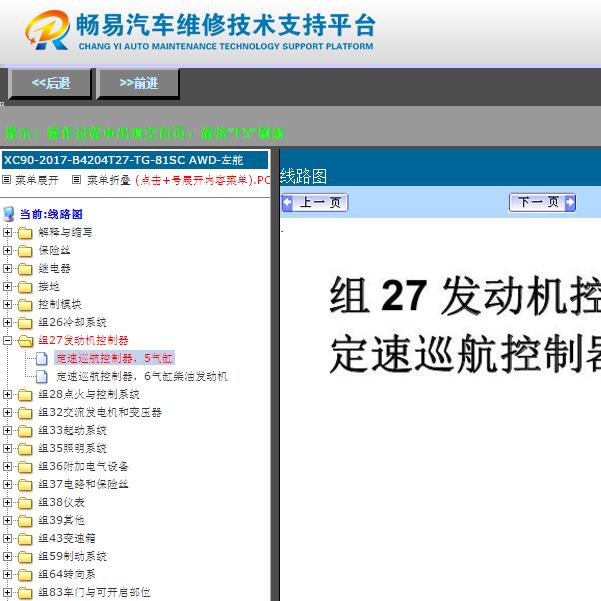Viewport: 601px width, 601px height.
Task: Click folder icon of 组28点火与控制系统
Action: [x=25, y=395]
